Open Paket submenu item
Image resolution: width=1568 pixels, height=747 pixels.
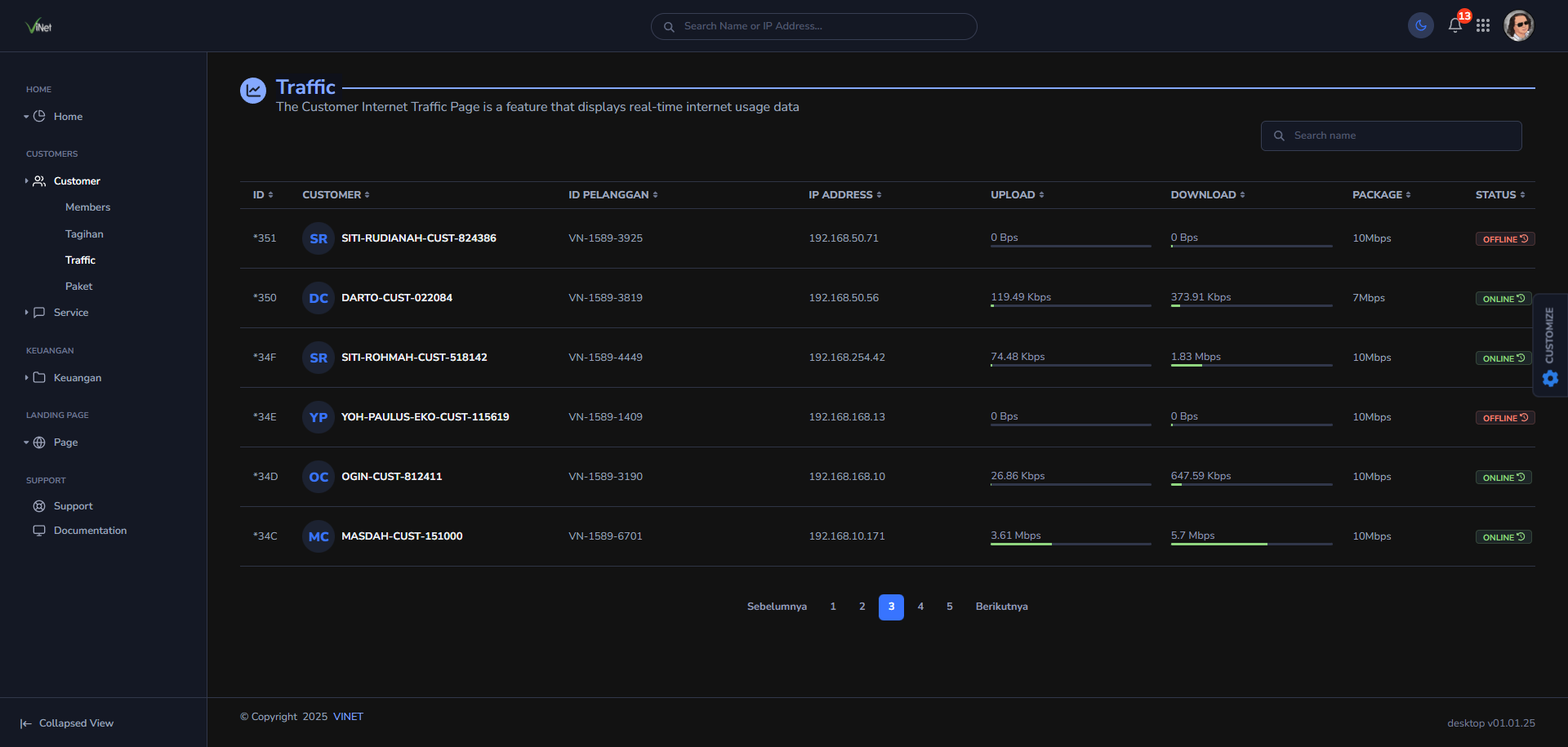tap(78, 287)
